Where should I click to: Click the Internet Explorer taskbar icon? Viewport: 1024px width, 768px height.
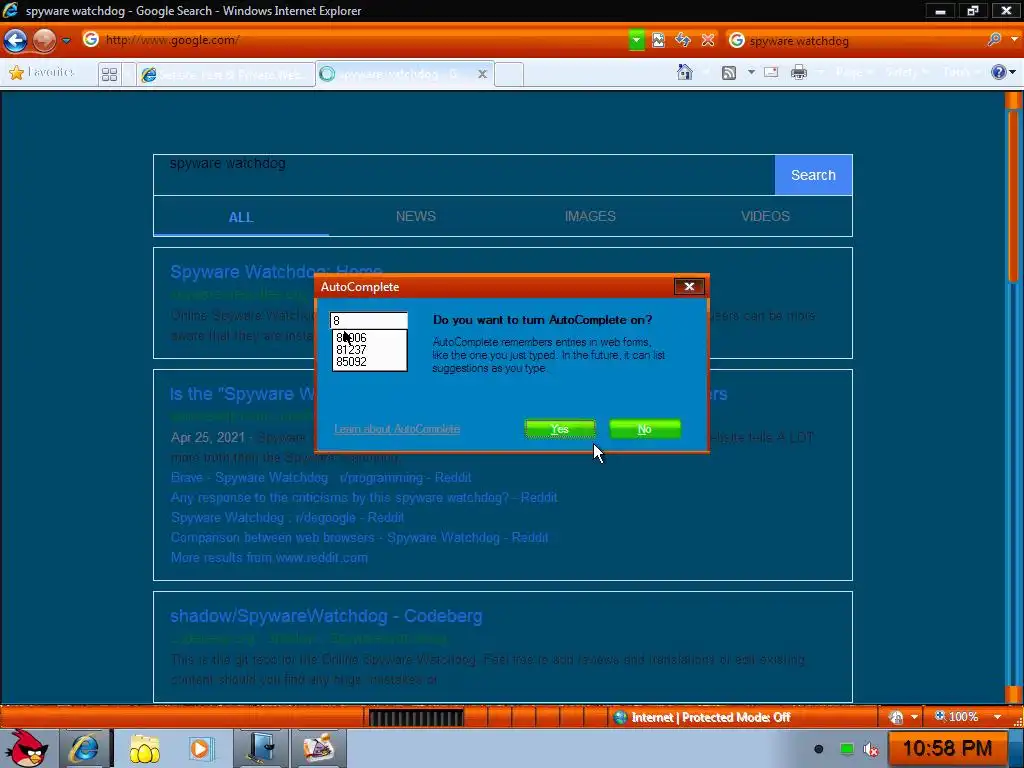point(85,748)
